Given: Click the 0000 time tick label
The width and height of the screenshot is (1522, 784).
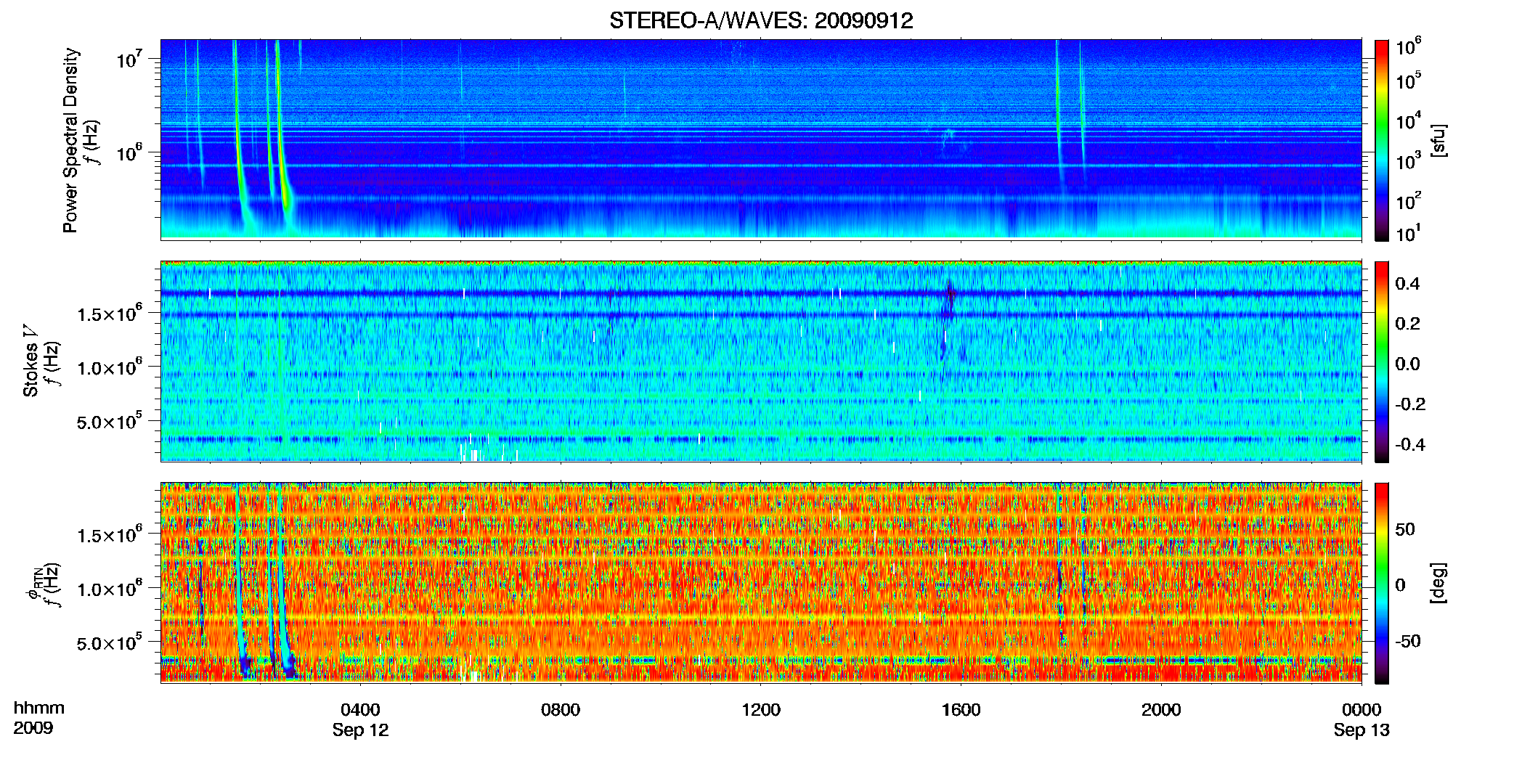Looking at the screenshot, I should [1362, 710].
